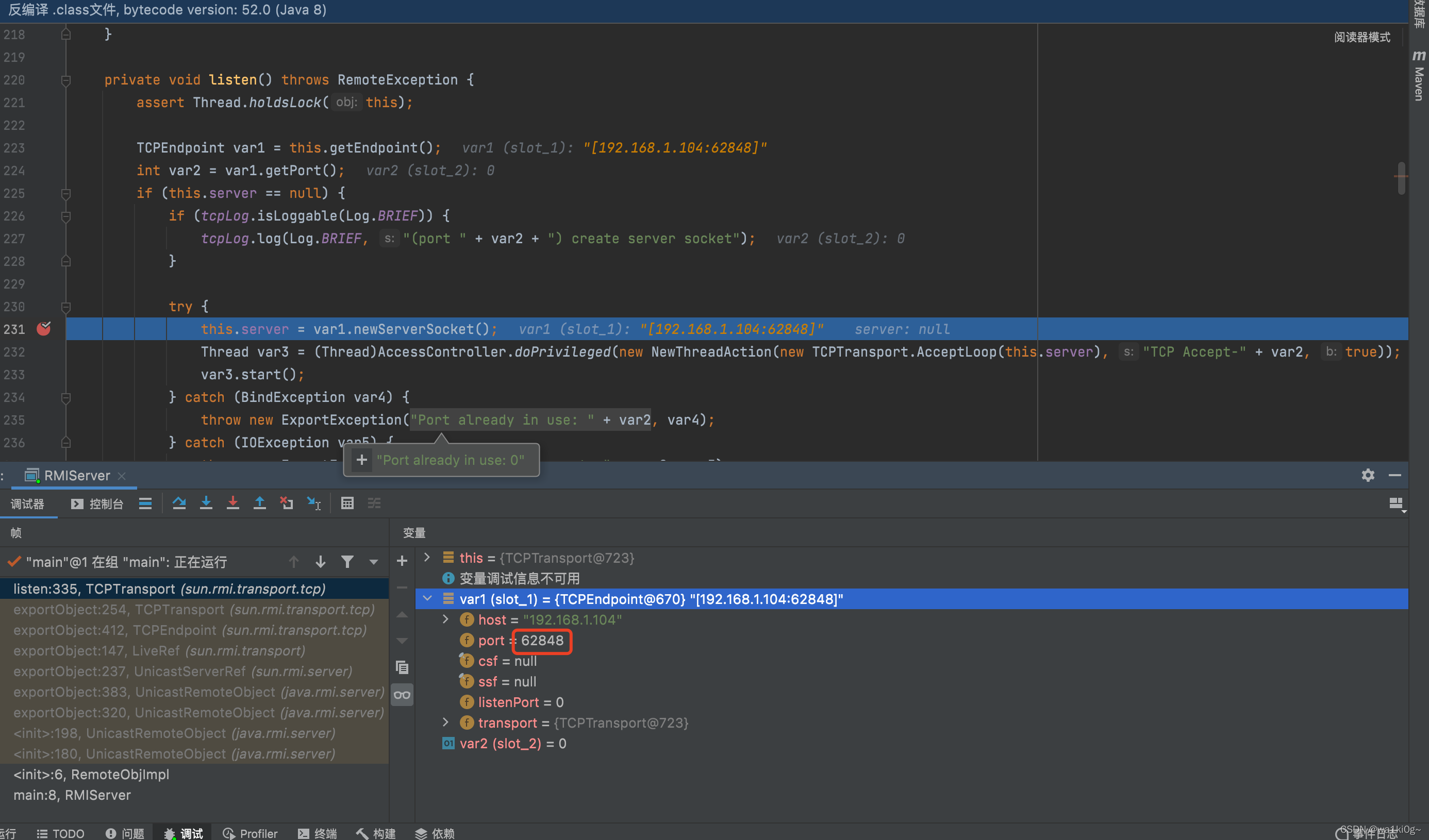Image resolution: width=1429 pixels, height=840 pixels.
Task: Expand the this TCPTransport@723 variable
Action: [430, 557]
